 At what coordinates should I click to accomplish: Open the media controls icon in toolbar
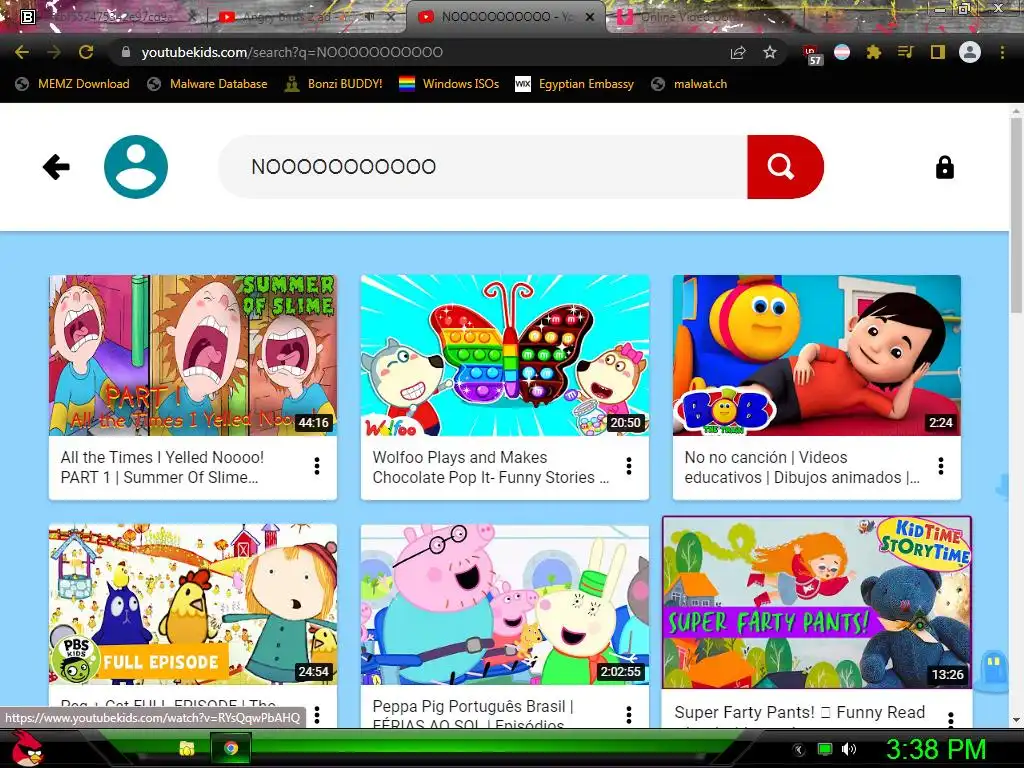[905, 52]
